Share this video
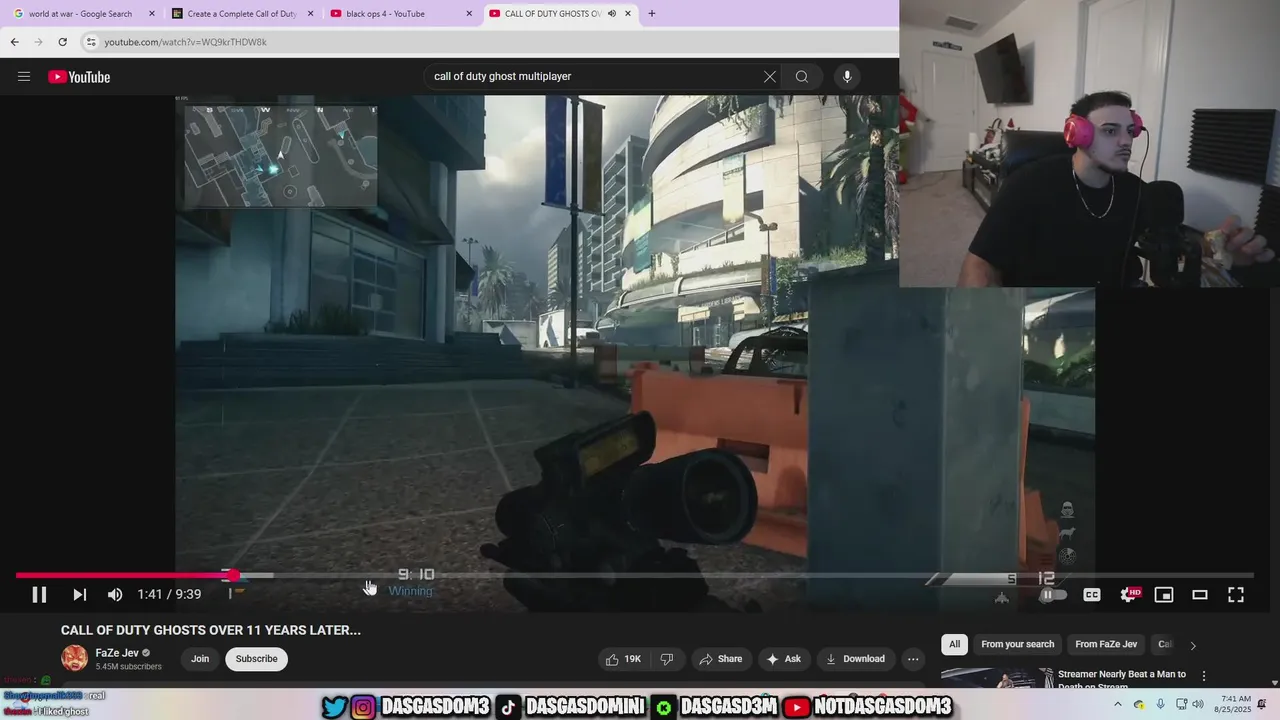This screenshot has width=1280, height=720. (720, 659)
